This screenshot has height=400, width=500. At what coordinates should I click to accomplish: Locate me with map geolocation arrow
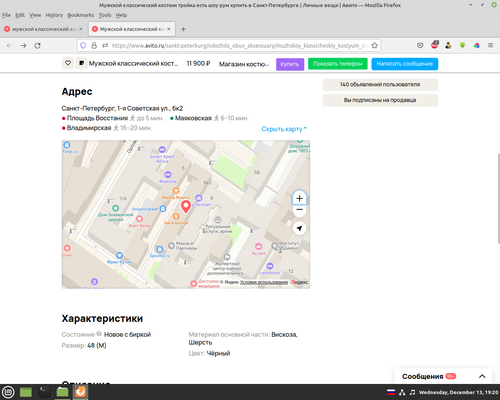299,228
